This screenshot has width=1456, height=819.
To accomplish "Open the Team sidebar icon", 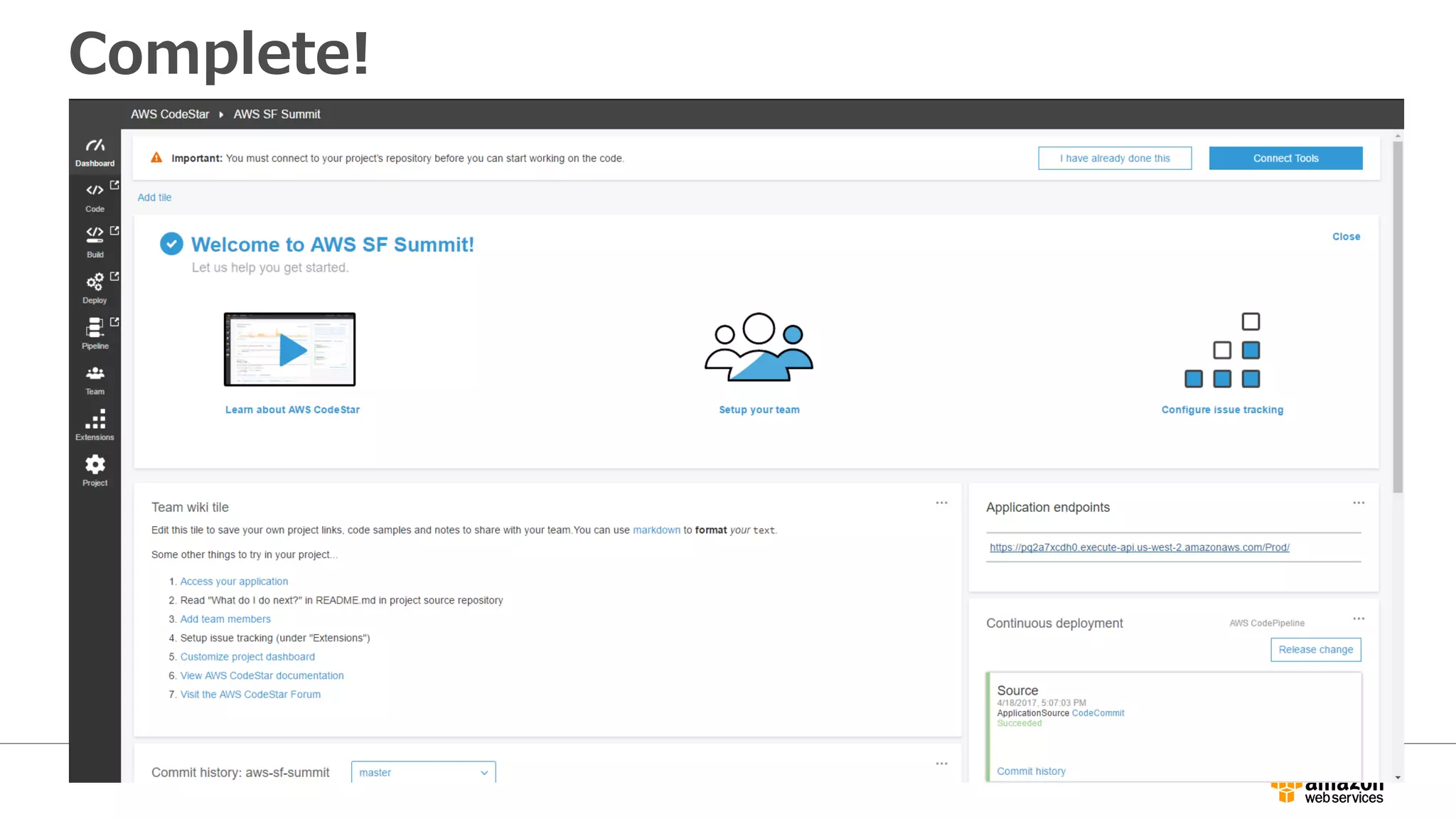I will pos(95,374).
